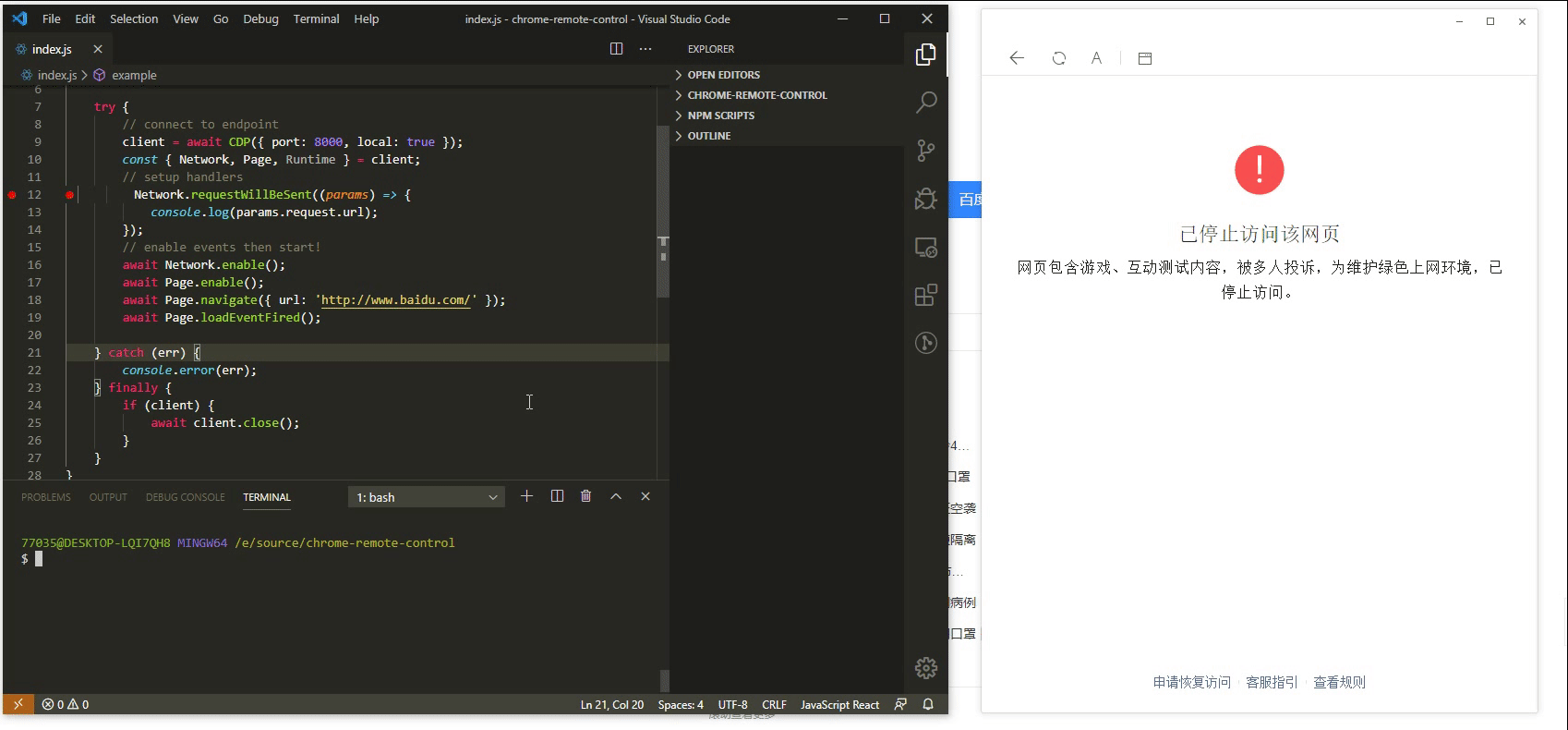Click example in the breadcrumb
This screenshot has width=1568, height=730.
pyautogui.click(x=134, y=75)
